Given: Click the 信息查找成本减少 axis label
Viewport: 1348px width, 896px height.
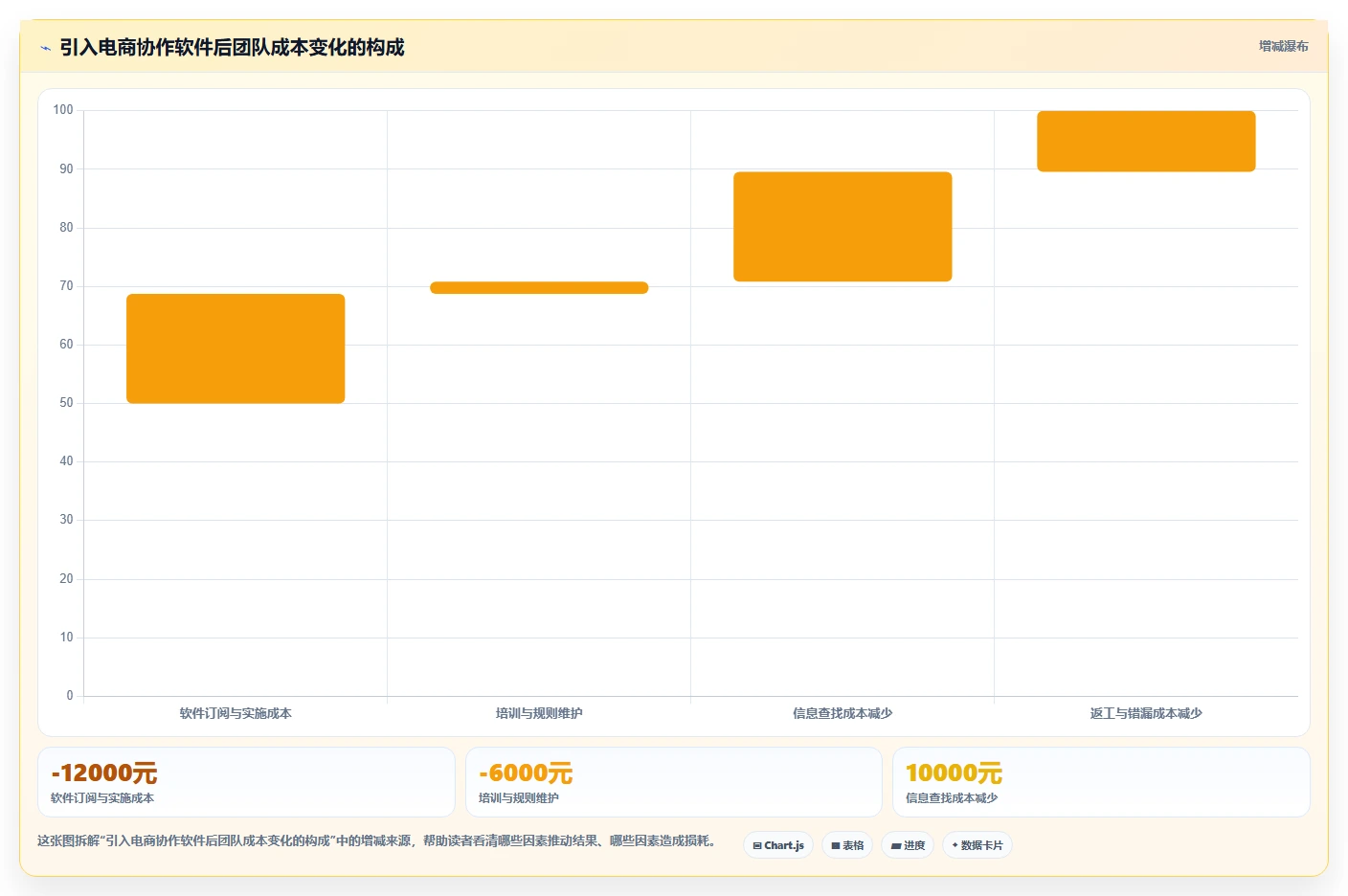Looking at the screenshot, I should [x=842, y=713].
